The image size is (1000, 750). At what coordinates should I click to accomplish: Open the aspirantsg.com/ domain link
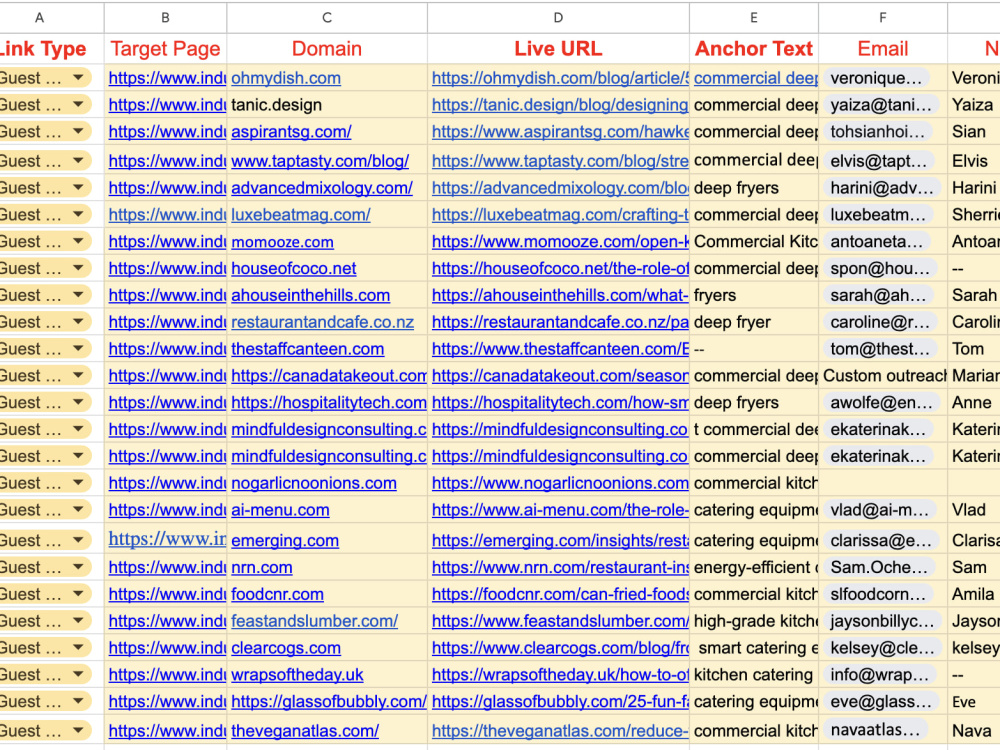click(x=291, y=131)
